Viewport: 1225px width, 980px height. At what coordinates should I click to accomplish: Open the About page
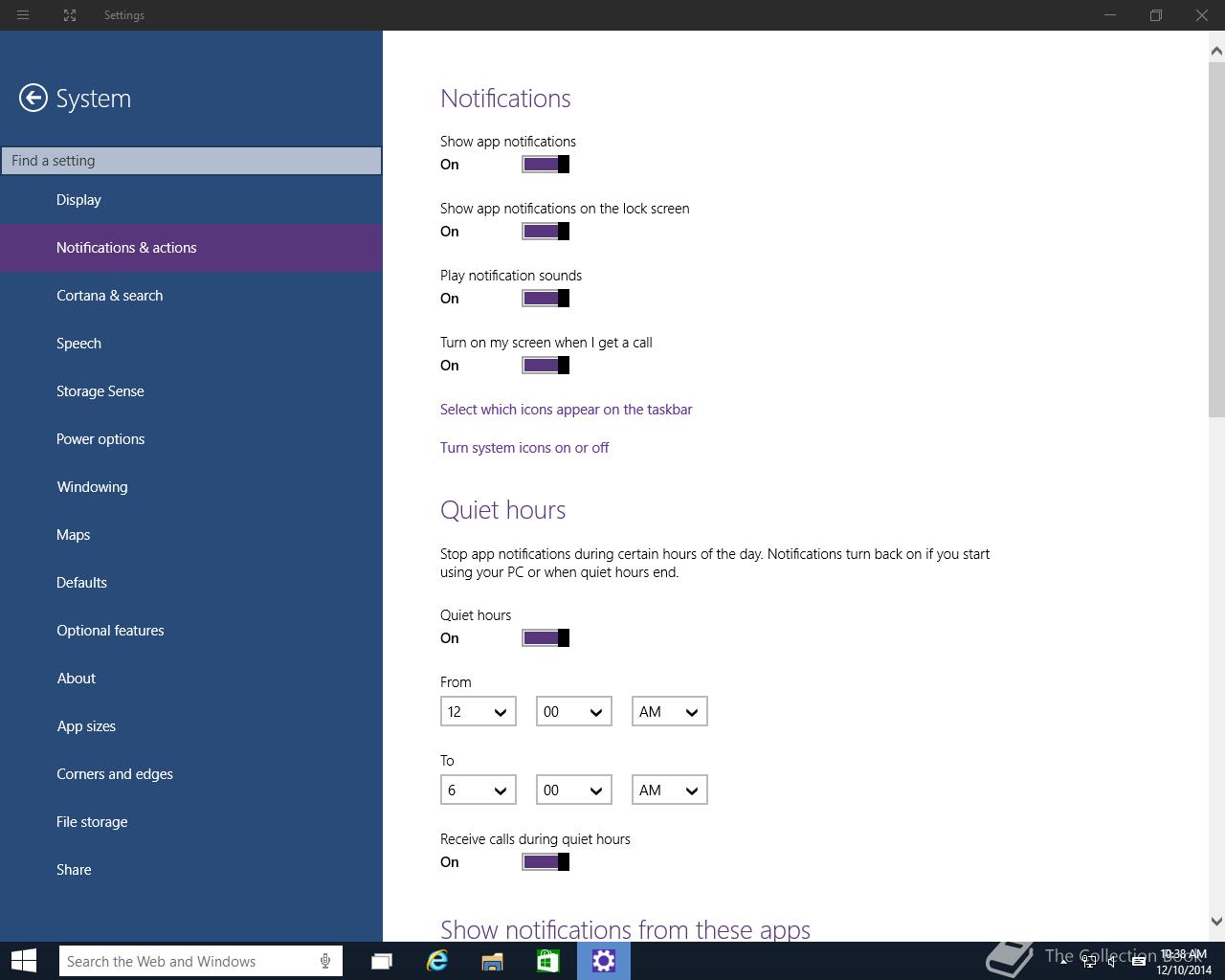[x=191, y=679]
